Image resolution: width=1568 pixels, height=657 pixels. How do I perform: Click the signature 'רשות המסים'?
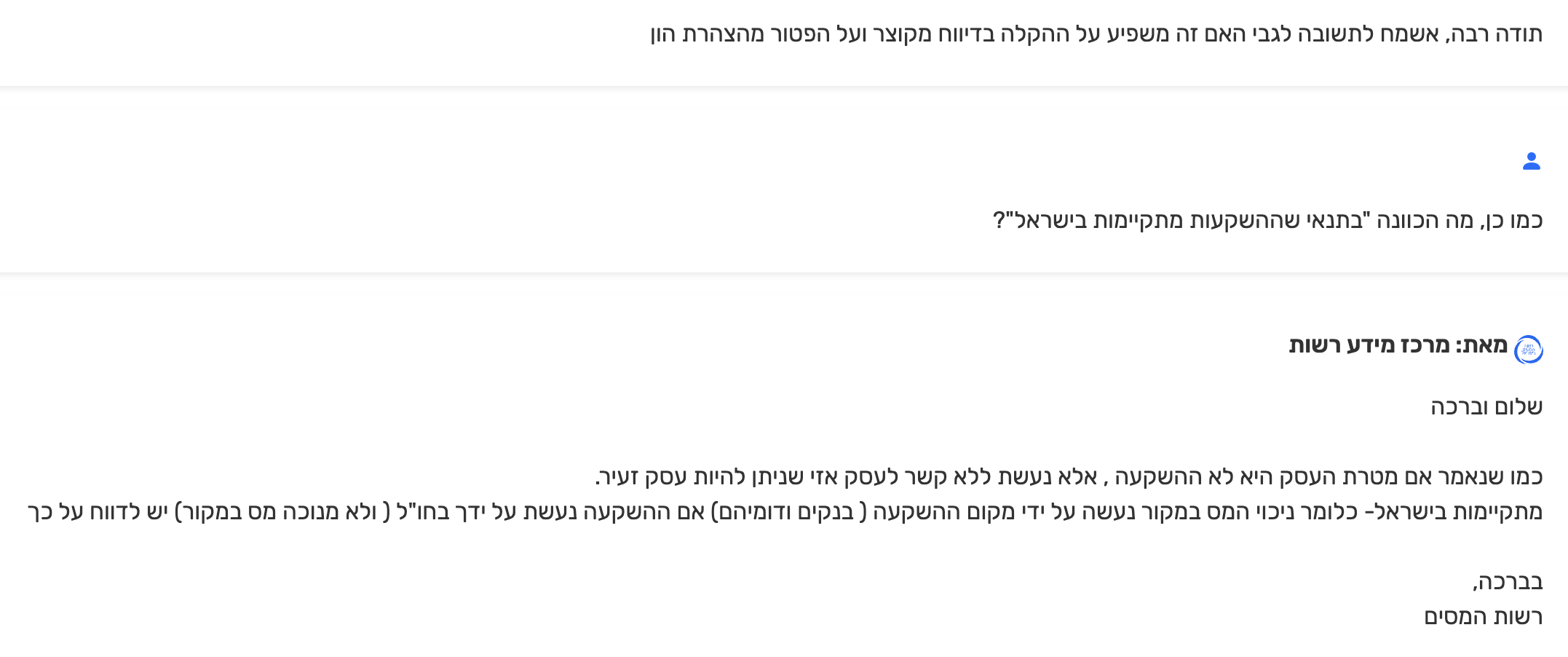[1483, 617]
